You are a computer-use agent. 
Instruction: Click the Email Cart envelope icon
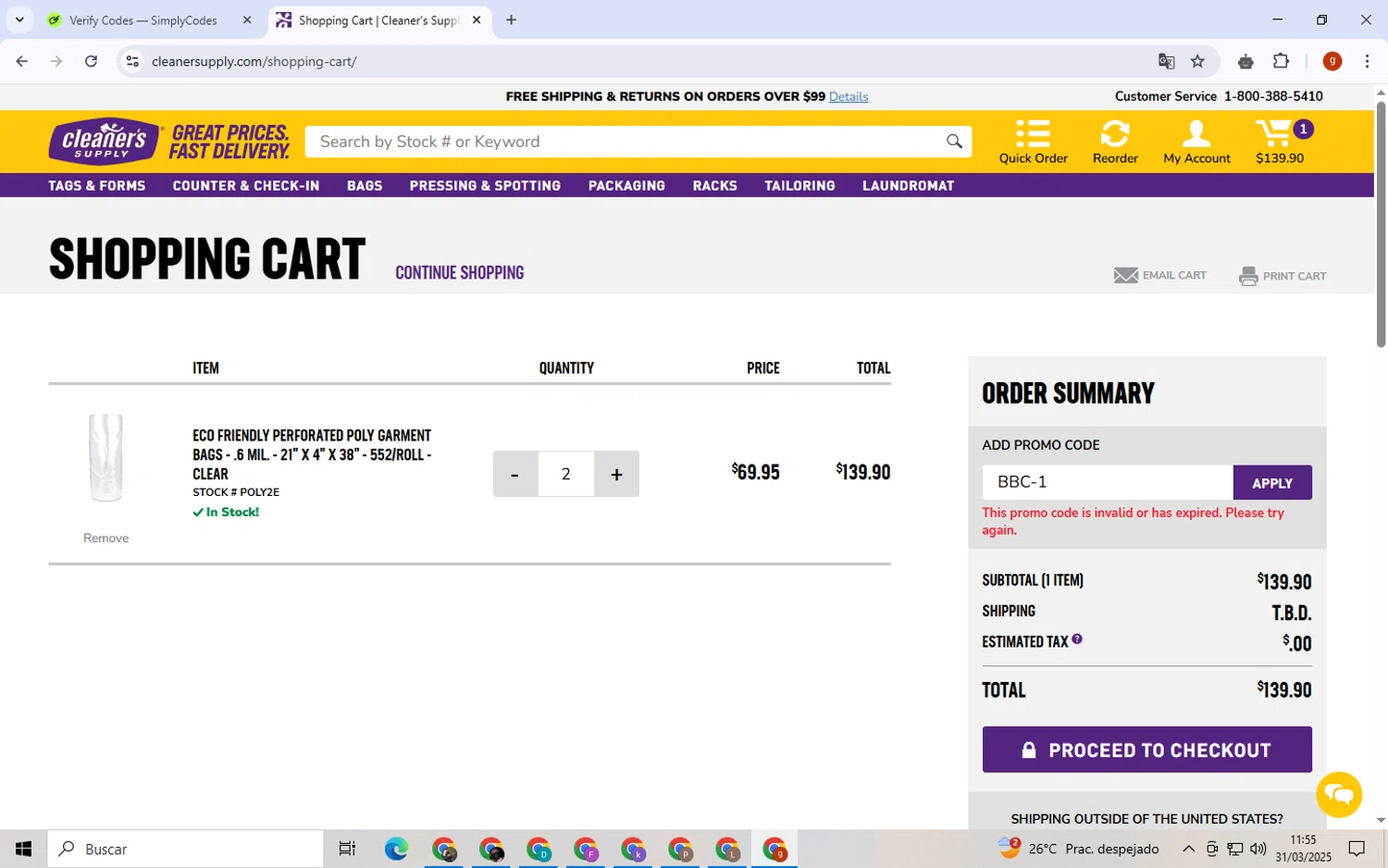[x=1125, y=276]
